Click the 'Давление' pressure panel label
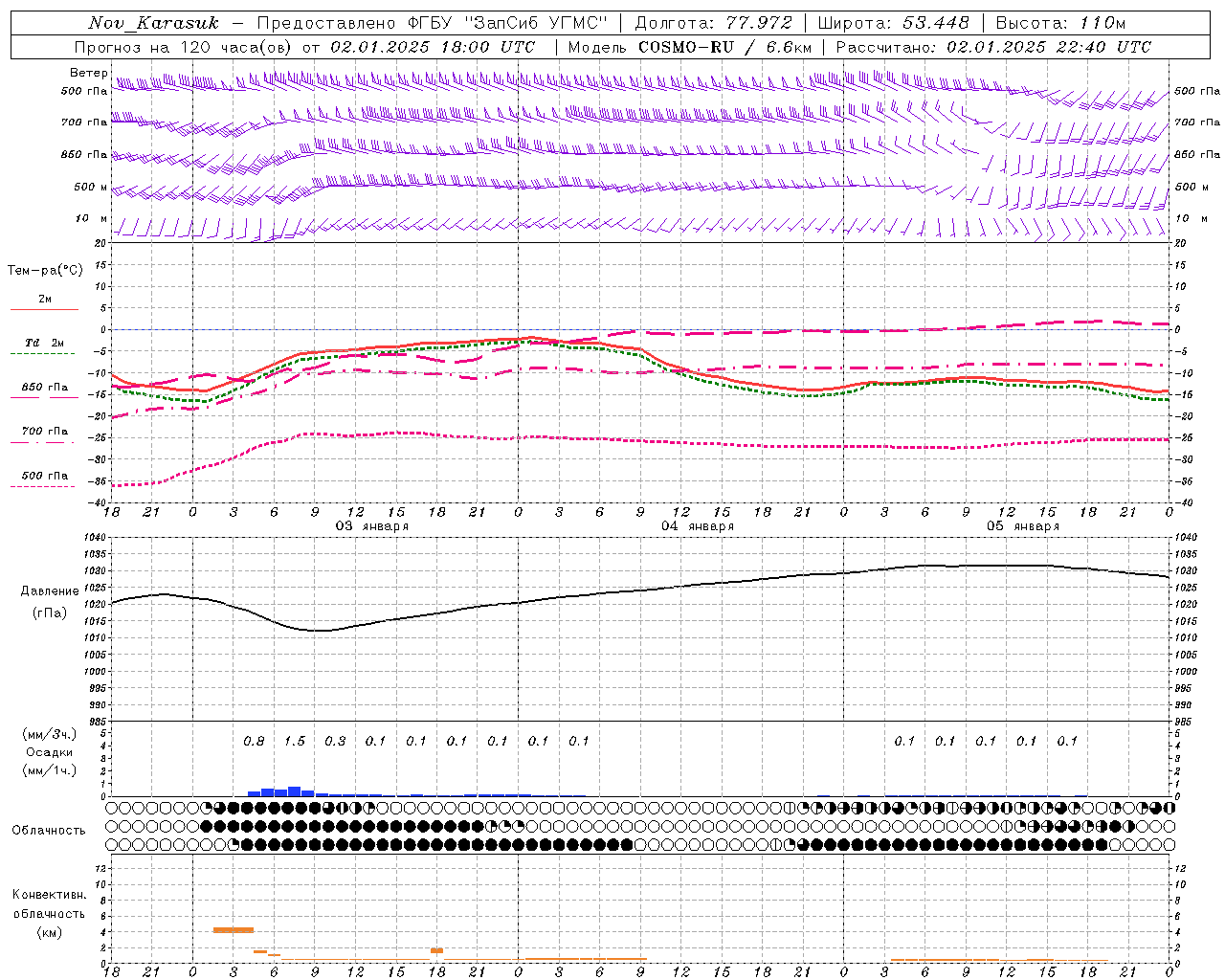Viewport: 1225px width, 980px height. pos(48,591)
